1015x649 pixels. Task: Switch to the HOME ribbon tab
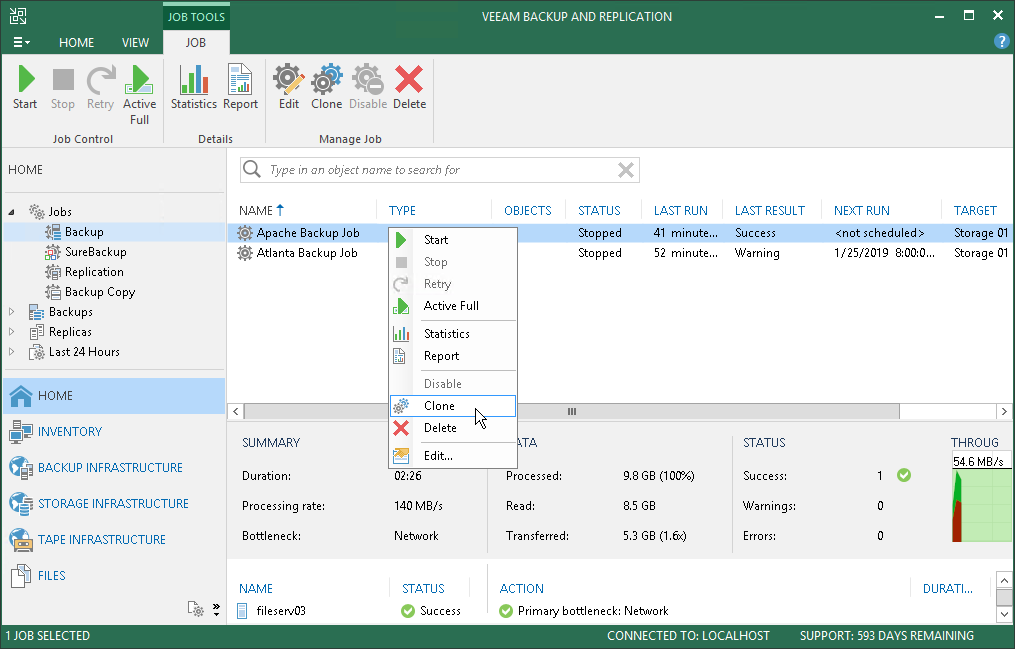pyautogui.click(x=76, y=42)
